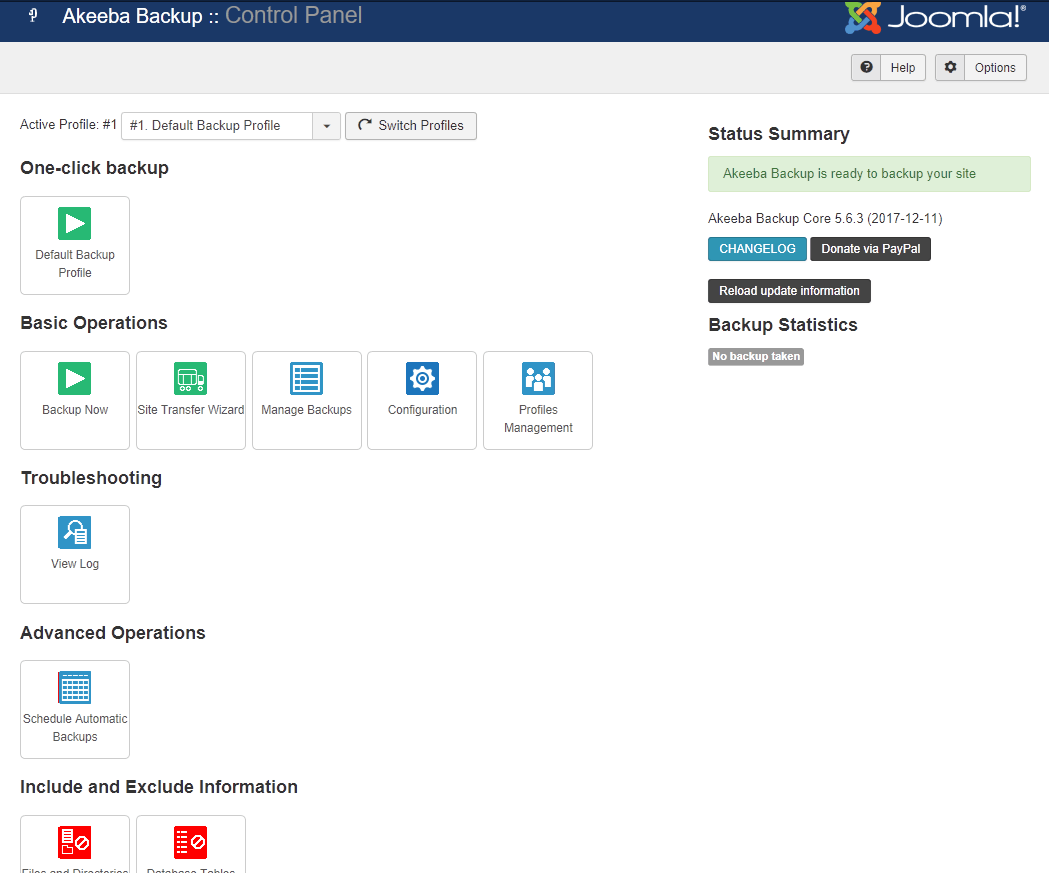Screen dimensions: 1049x873
Task: Click the 'Include and Exclude Information' heading
Action: pos(159,787)
